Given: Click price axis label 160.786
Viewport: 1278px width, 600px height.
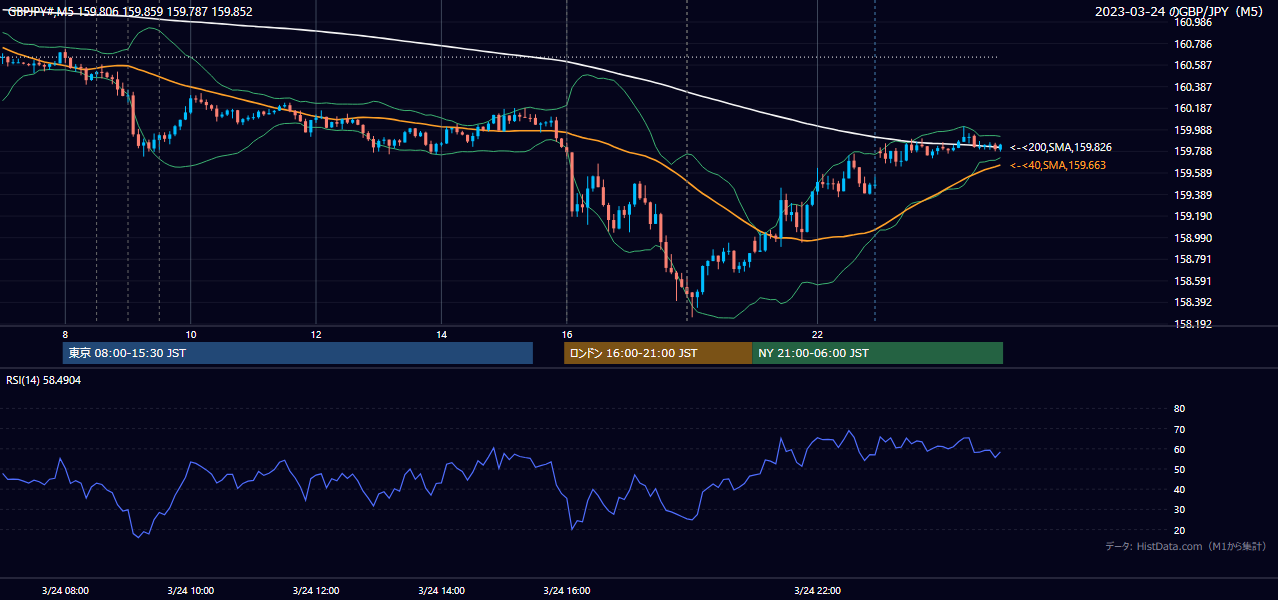Looking at the screenshot, I should pyautogui.click(x=1192, y=44).
